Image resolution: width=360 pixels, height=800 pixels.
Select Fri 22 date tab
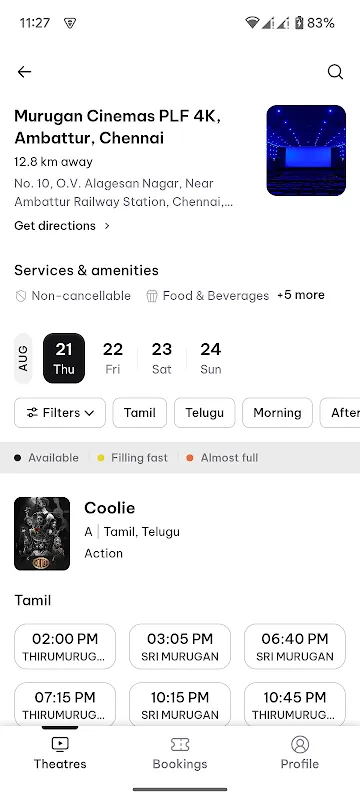113,358
